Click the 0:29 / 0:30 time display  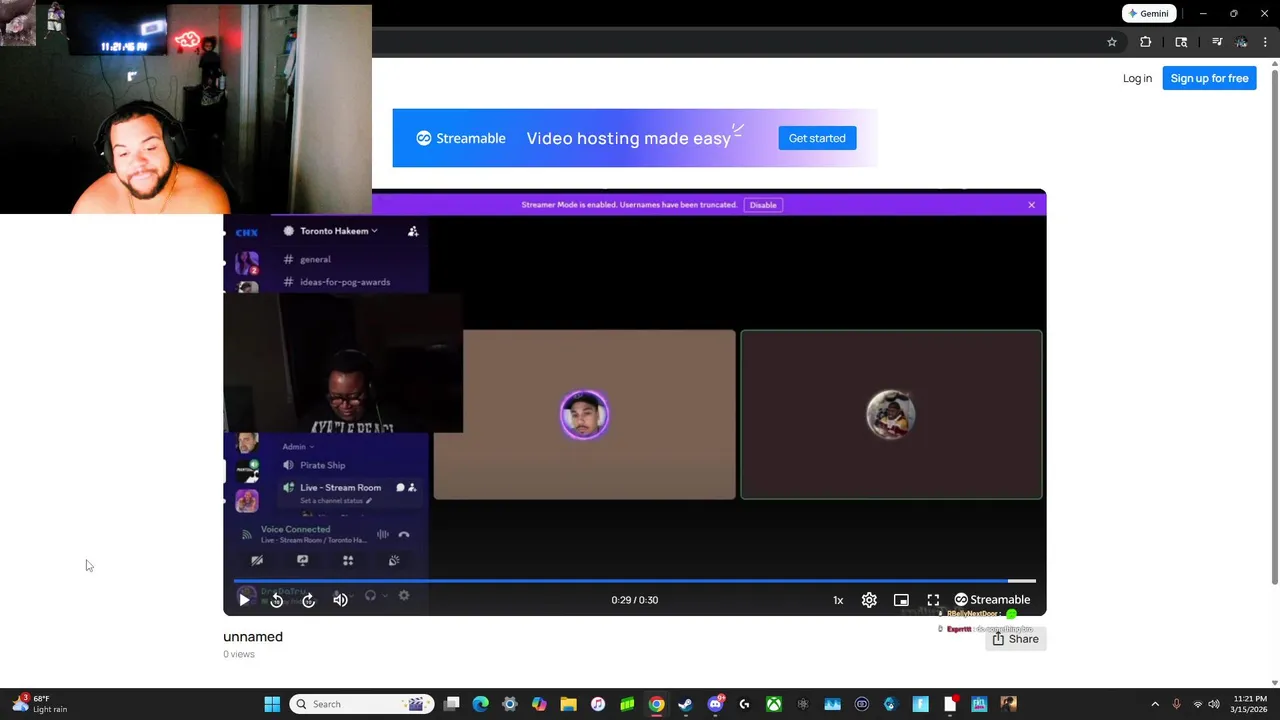point(634,600)
